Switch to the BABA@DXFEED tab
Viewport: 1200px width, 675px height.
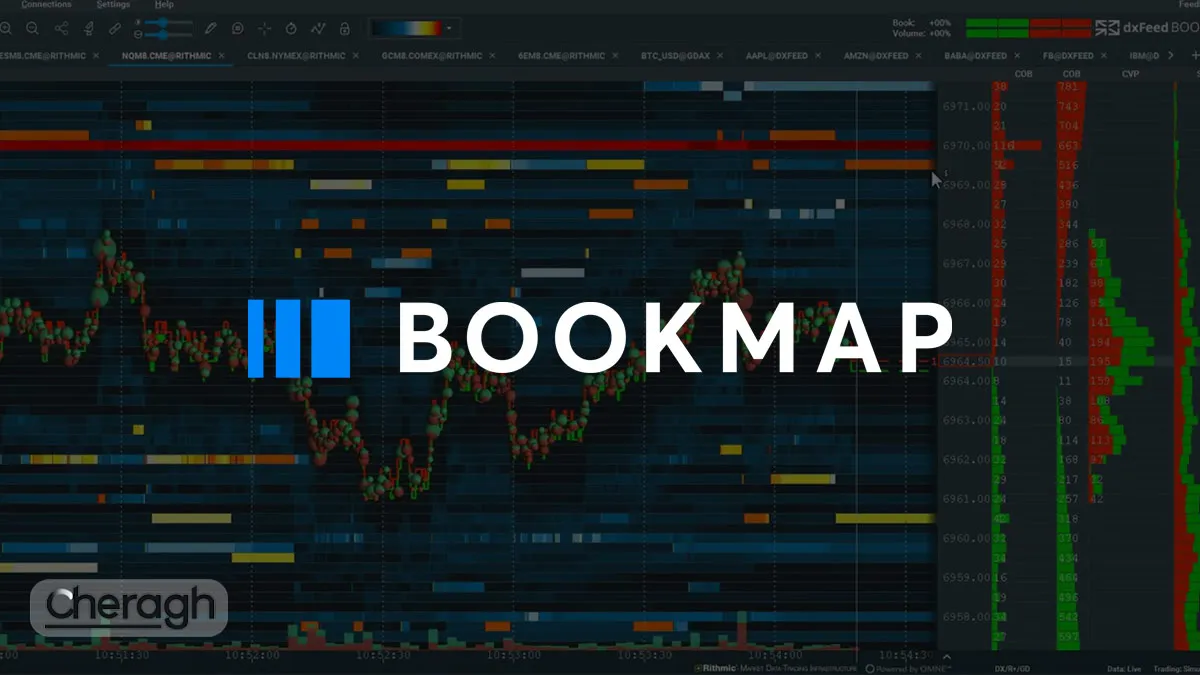[975, 56]
